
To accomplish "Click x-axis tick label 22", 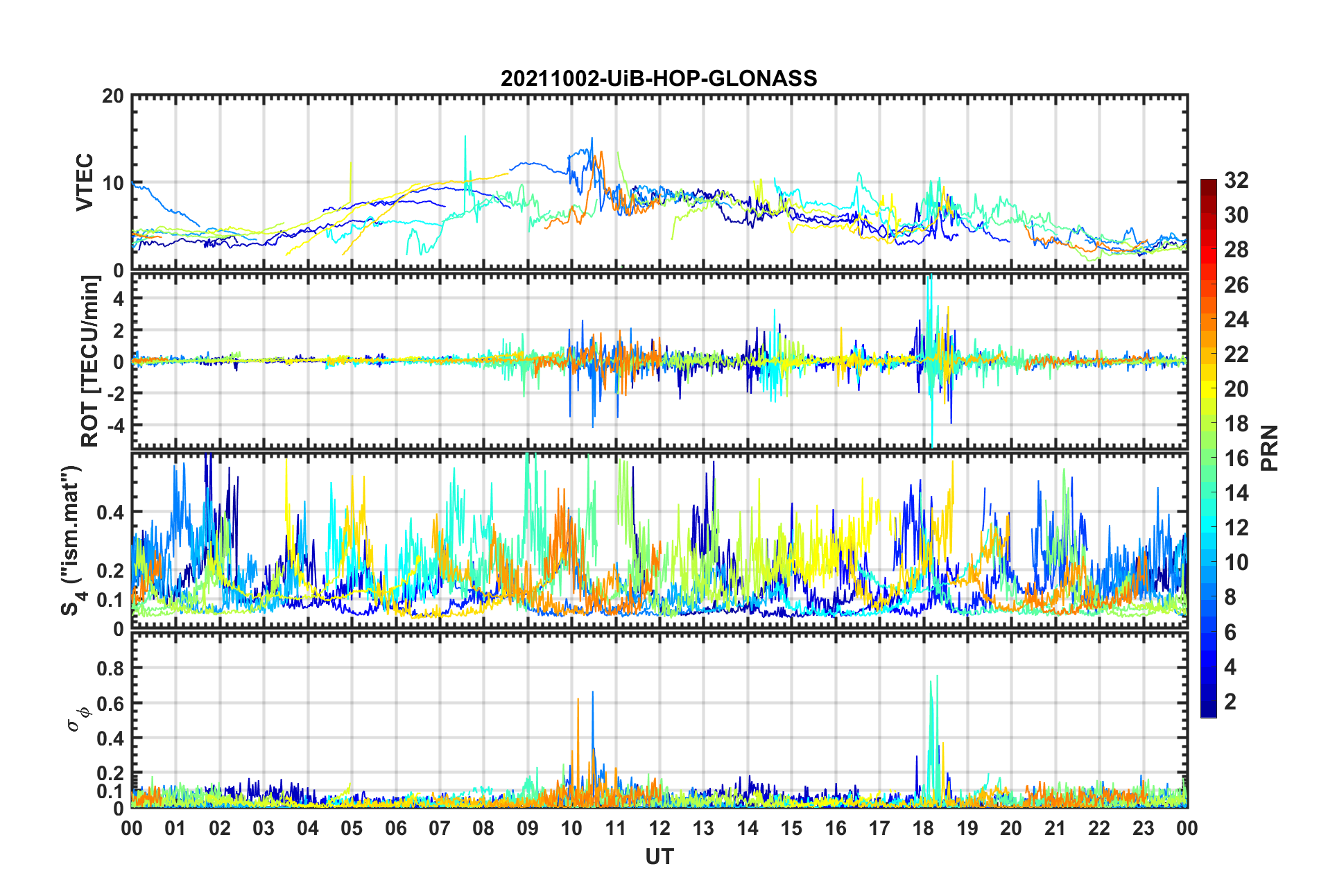I will pos(1099,828).
